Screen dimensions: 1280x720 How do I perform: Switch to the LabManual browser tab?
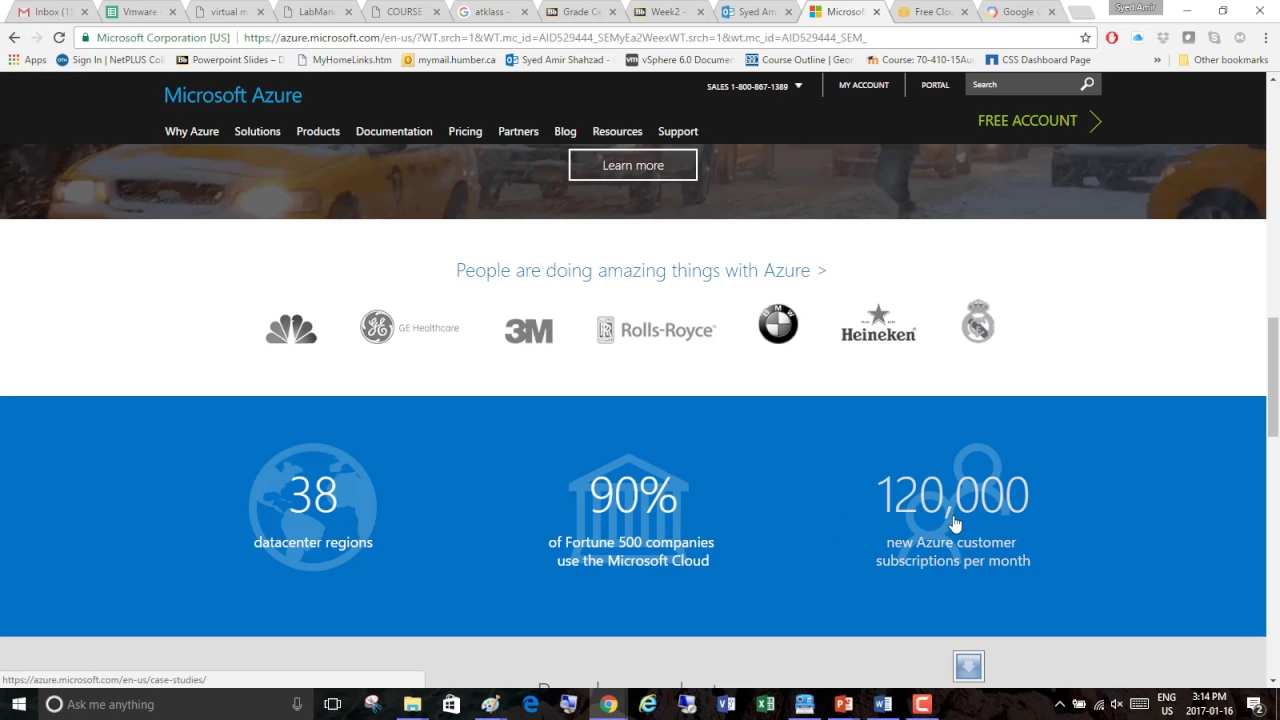(x=316, y=12)
